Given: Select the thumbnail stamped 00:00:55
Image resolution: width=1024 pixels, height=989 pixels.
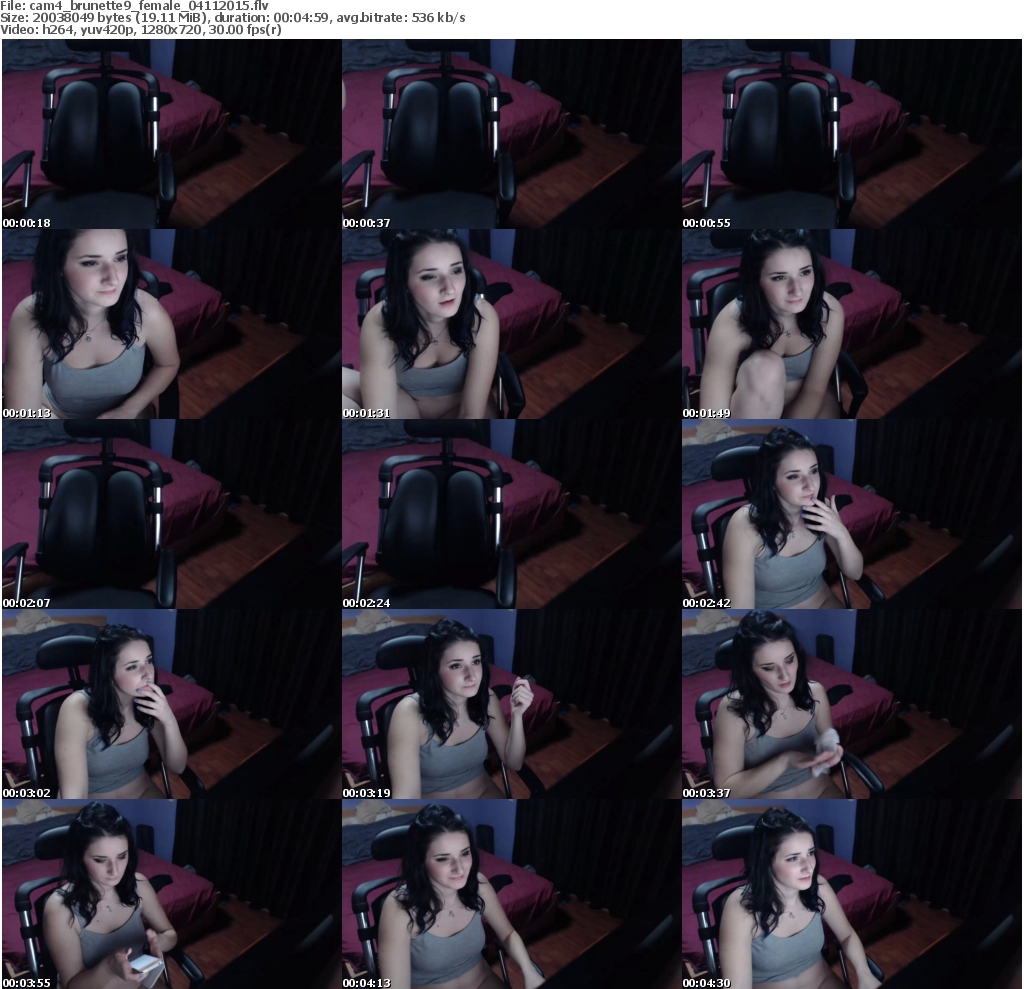Looking at the screenshot, I should click(852, 134).
